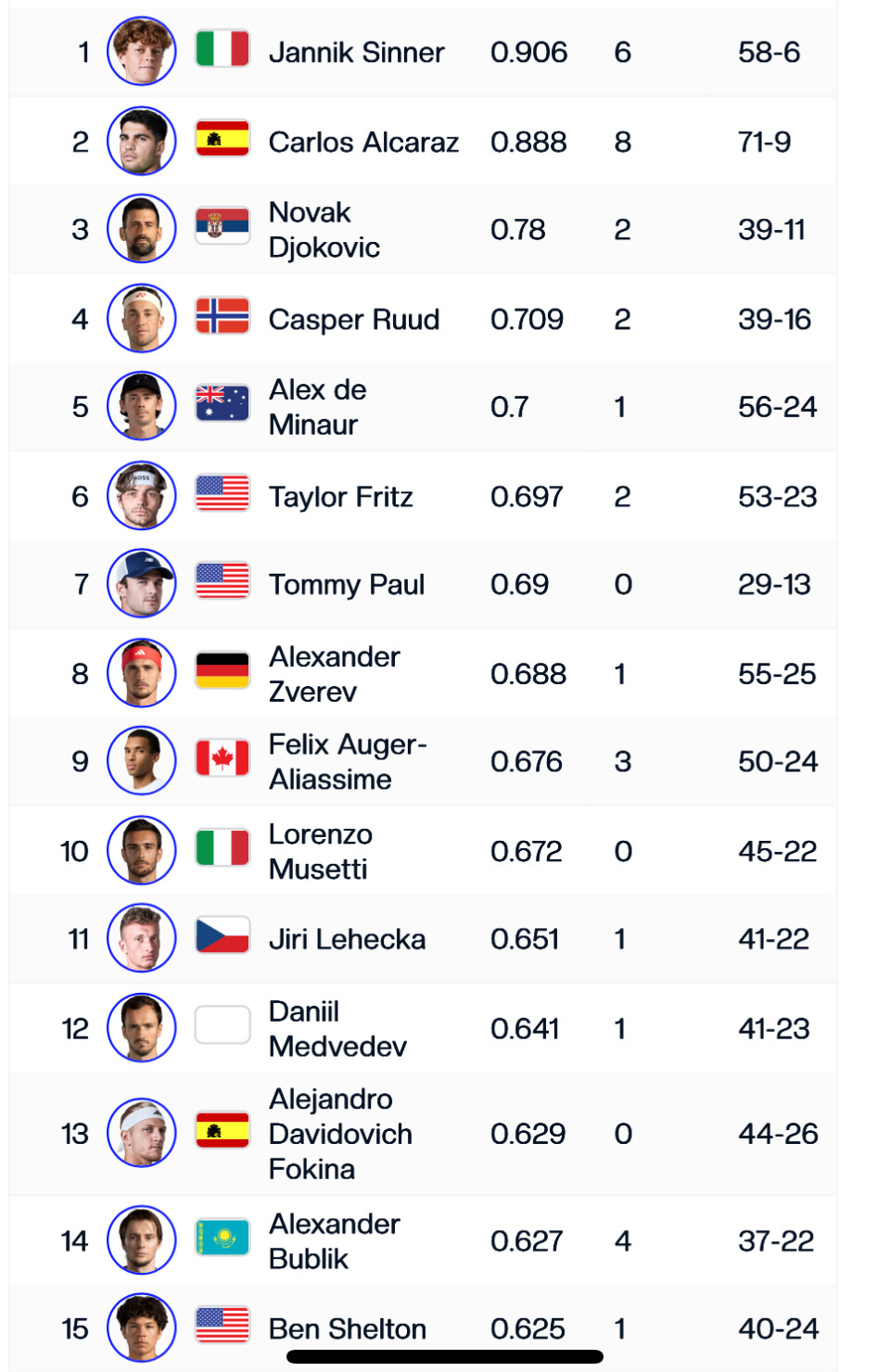The image size is (890, 1372).
Task: Tap the Kazakhstan flag icon
Action: [222, 1238]
